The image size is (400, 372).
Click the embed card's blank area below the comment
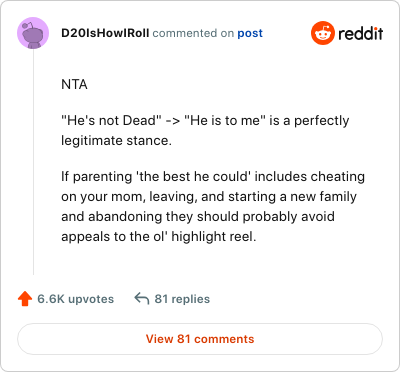point(207,262)
